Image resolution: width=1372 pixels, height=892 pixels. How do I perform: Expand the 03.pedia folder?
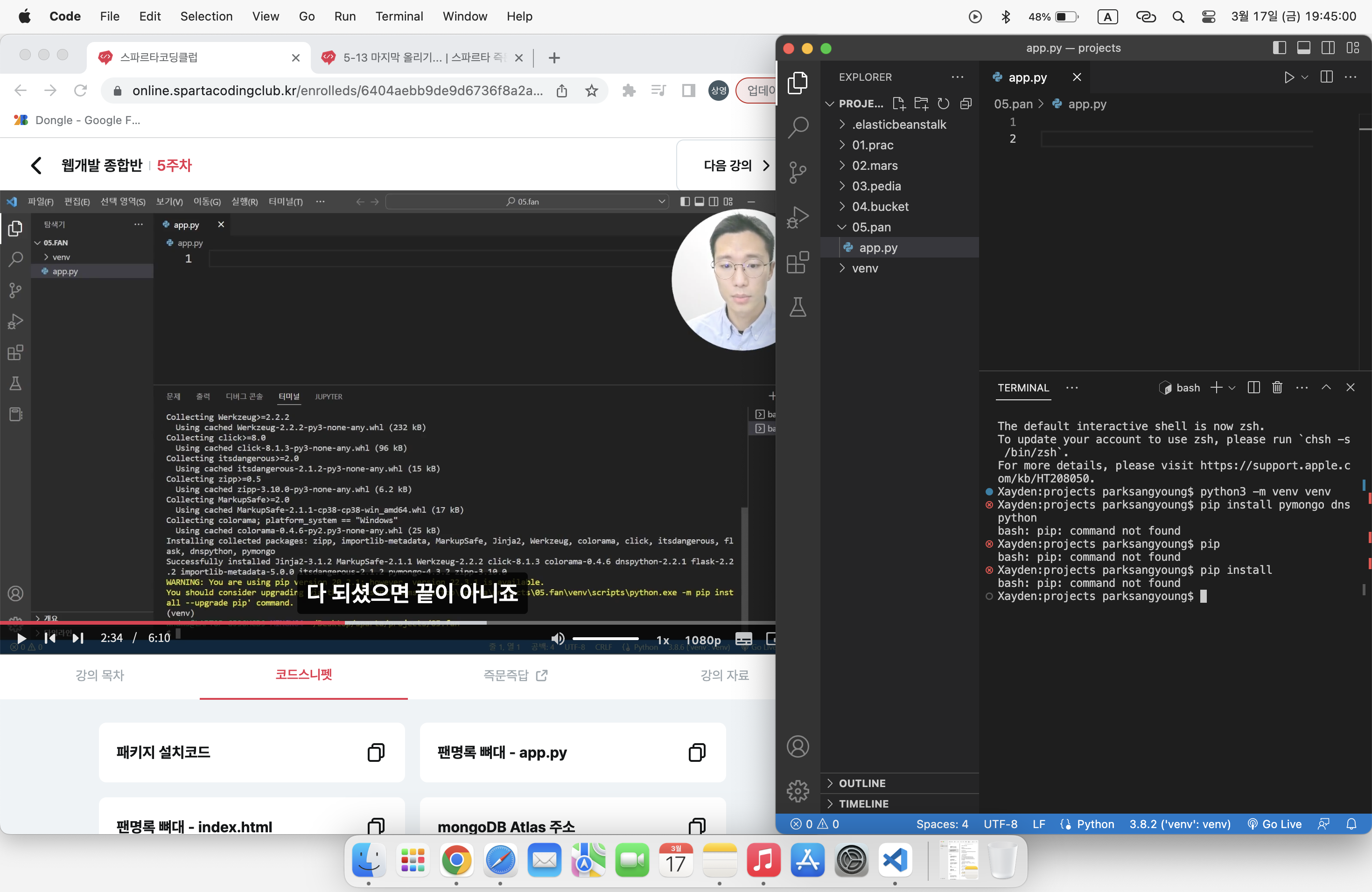[x=900, y=186]
